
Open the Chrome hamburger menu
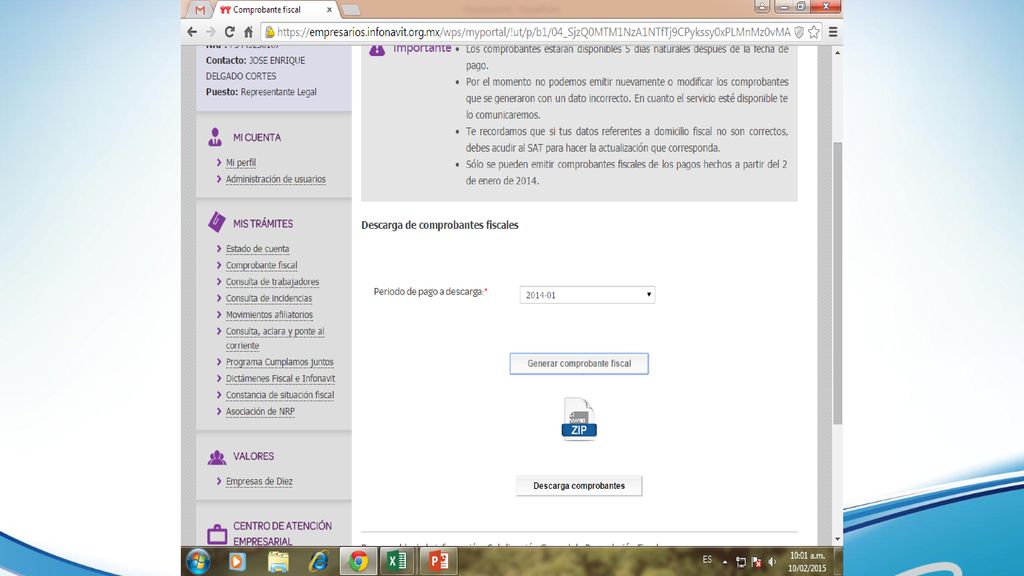833,32
